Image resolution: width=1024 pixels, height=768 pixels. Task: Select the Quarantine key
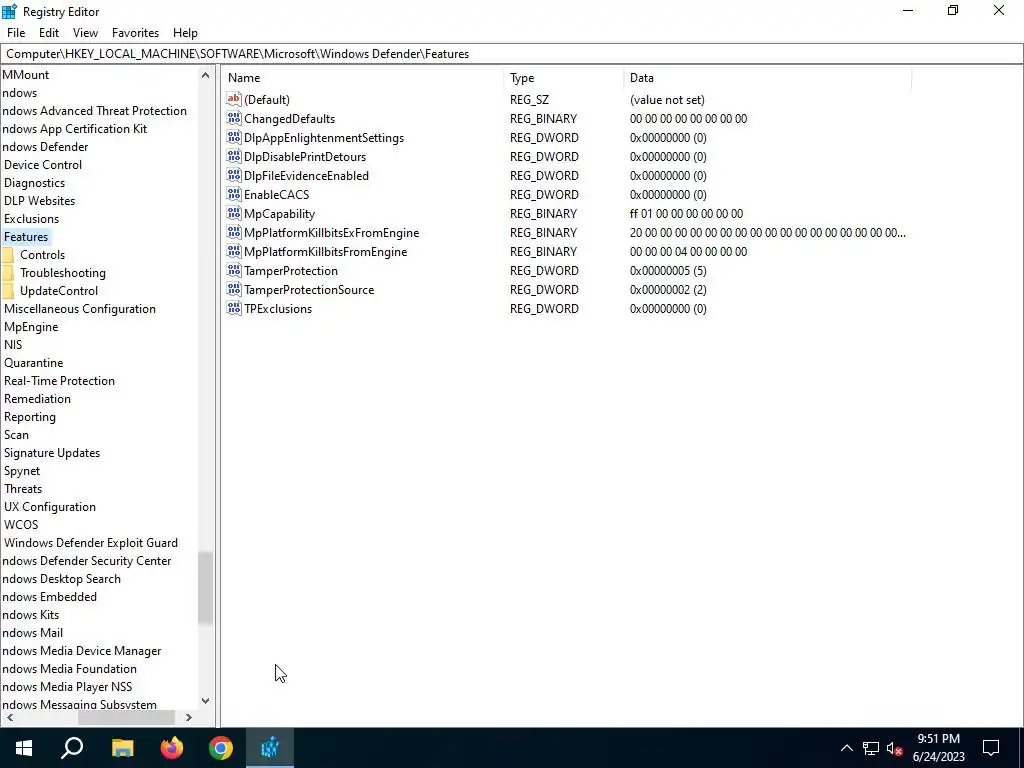pyautogui.click(x=33, y=362)
